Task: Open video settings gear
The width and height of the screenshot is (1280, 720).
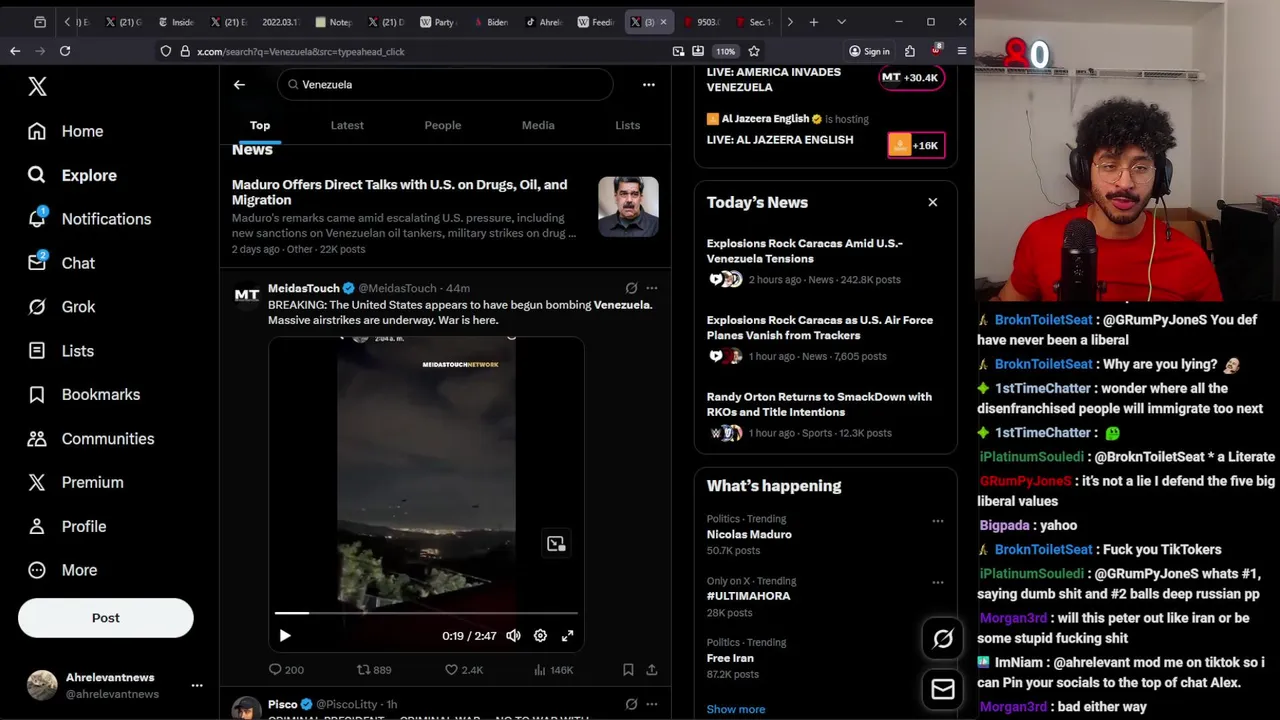Action: (x=540, y=636)
